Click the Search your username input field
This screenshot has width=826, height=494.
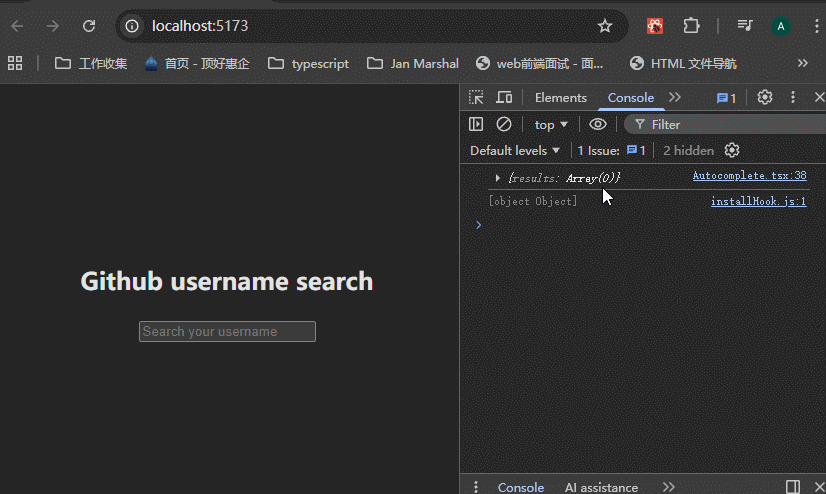(x=227, y=331)
